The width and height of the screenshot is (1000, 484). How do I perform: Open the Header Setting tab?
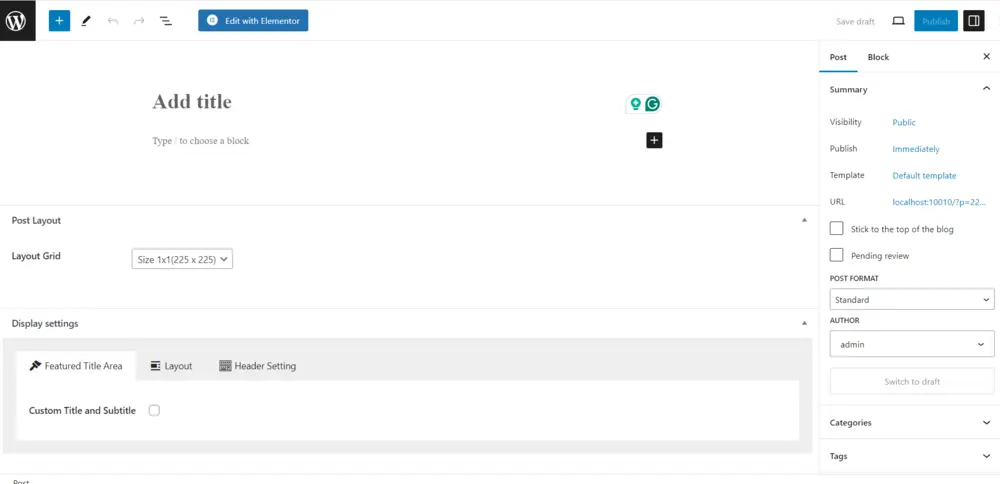click(x=258, y=366)
